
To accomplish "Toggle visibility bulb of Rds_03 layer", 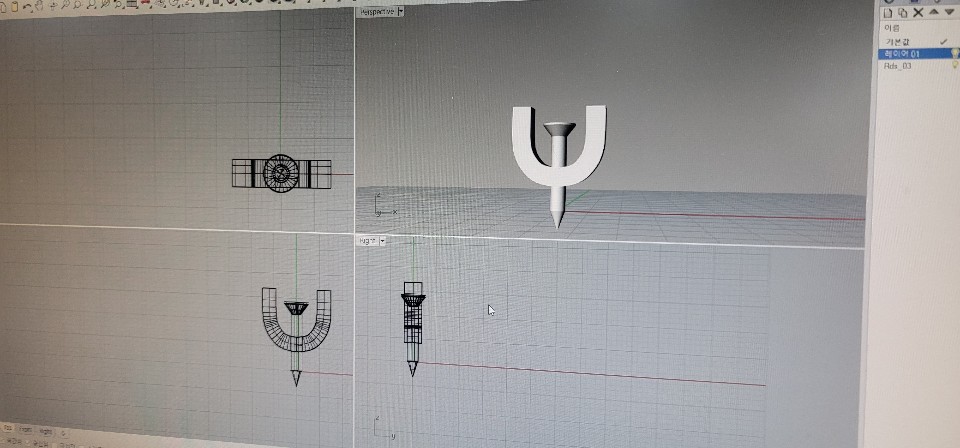I will pyautogui.click(x=954, y=65).
